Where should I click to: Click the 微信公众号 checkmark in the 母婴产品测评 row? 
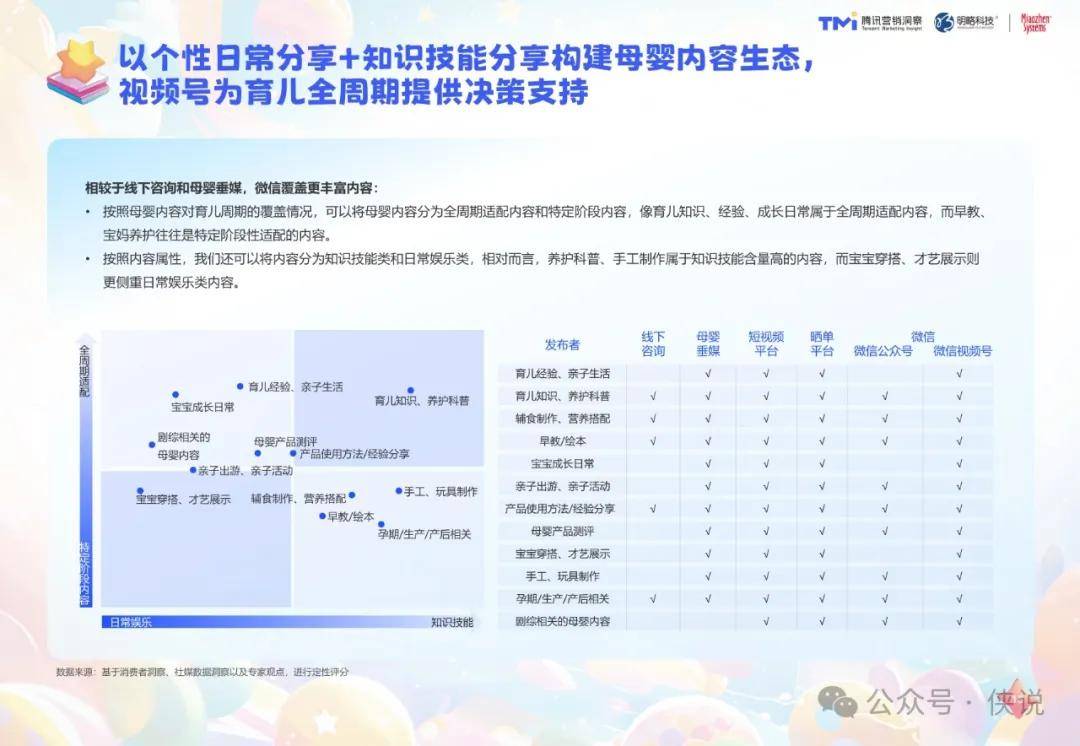pos(885,531)
